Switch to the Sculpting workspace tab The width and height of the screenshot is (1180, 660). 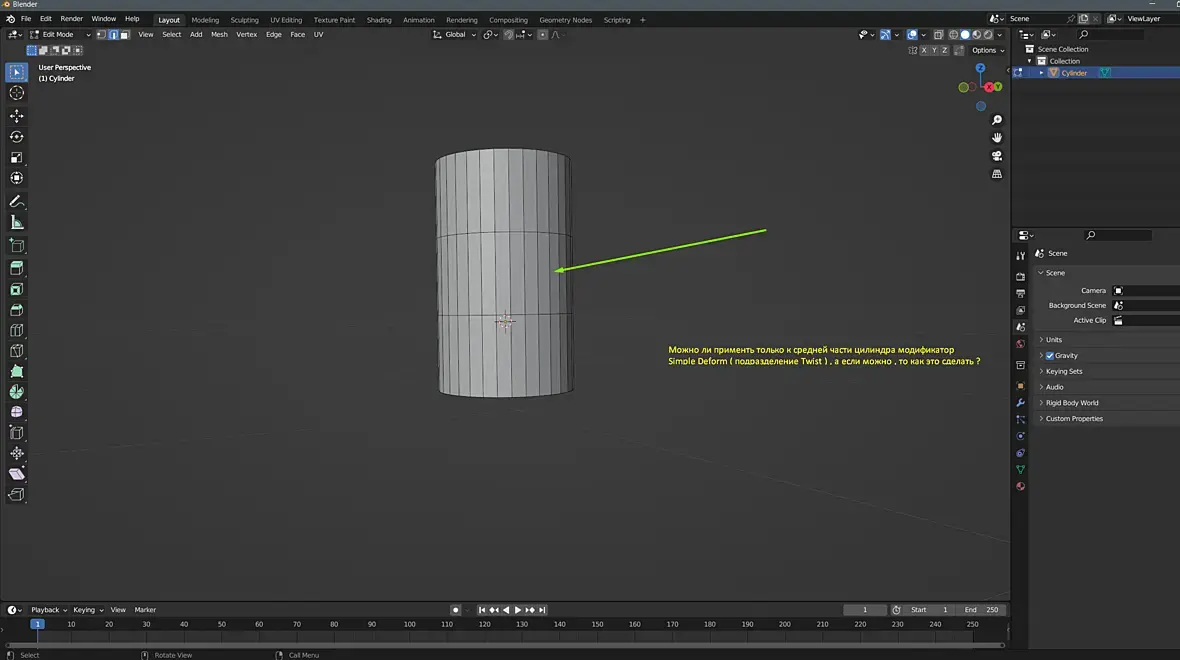[244, 20]
